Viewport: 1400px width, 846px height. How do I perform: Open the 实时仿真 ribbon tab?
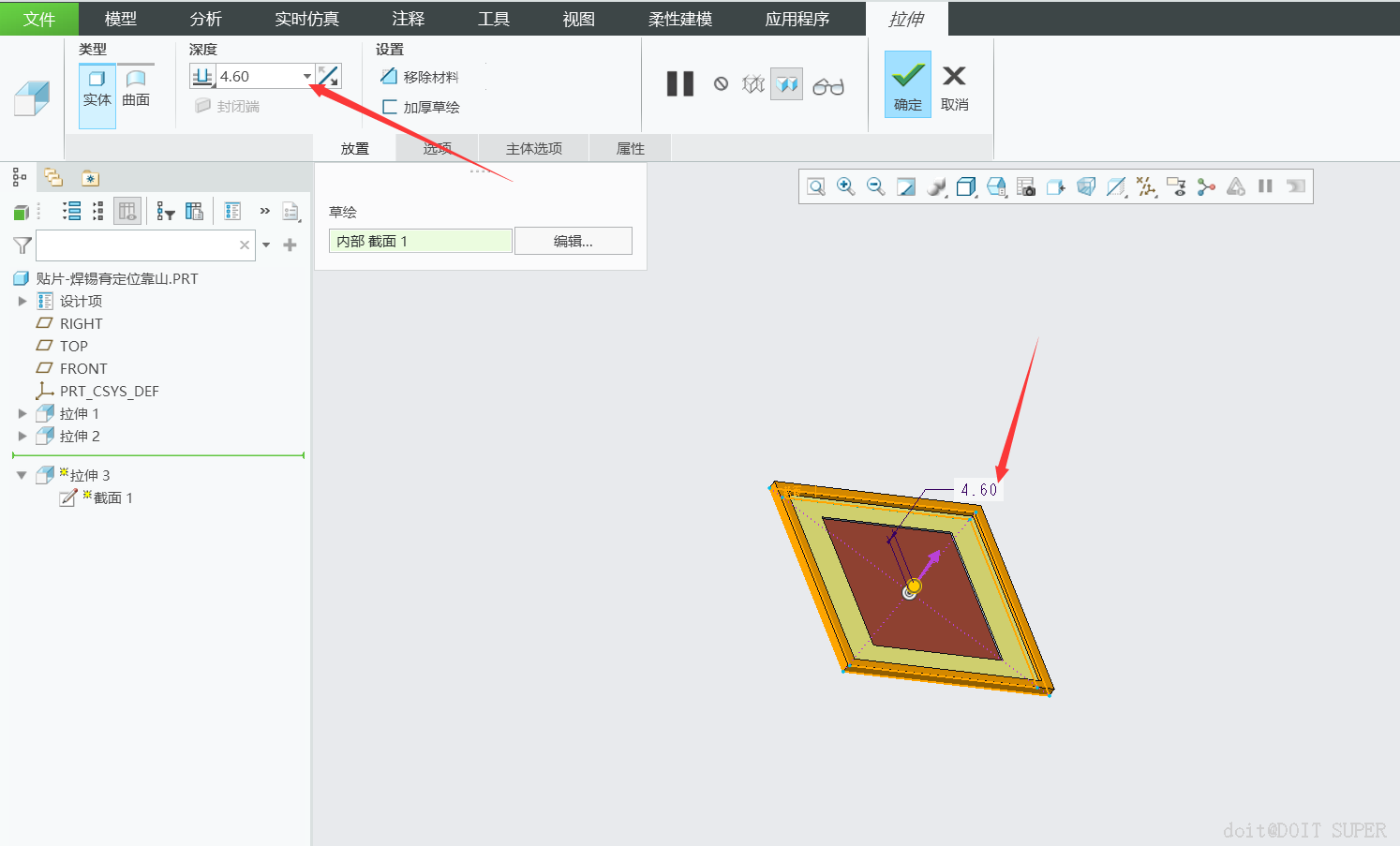tap(306, 19)
